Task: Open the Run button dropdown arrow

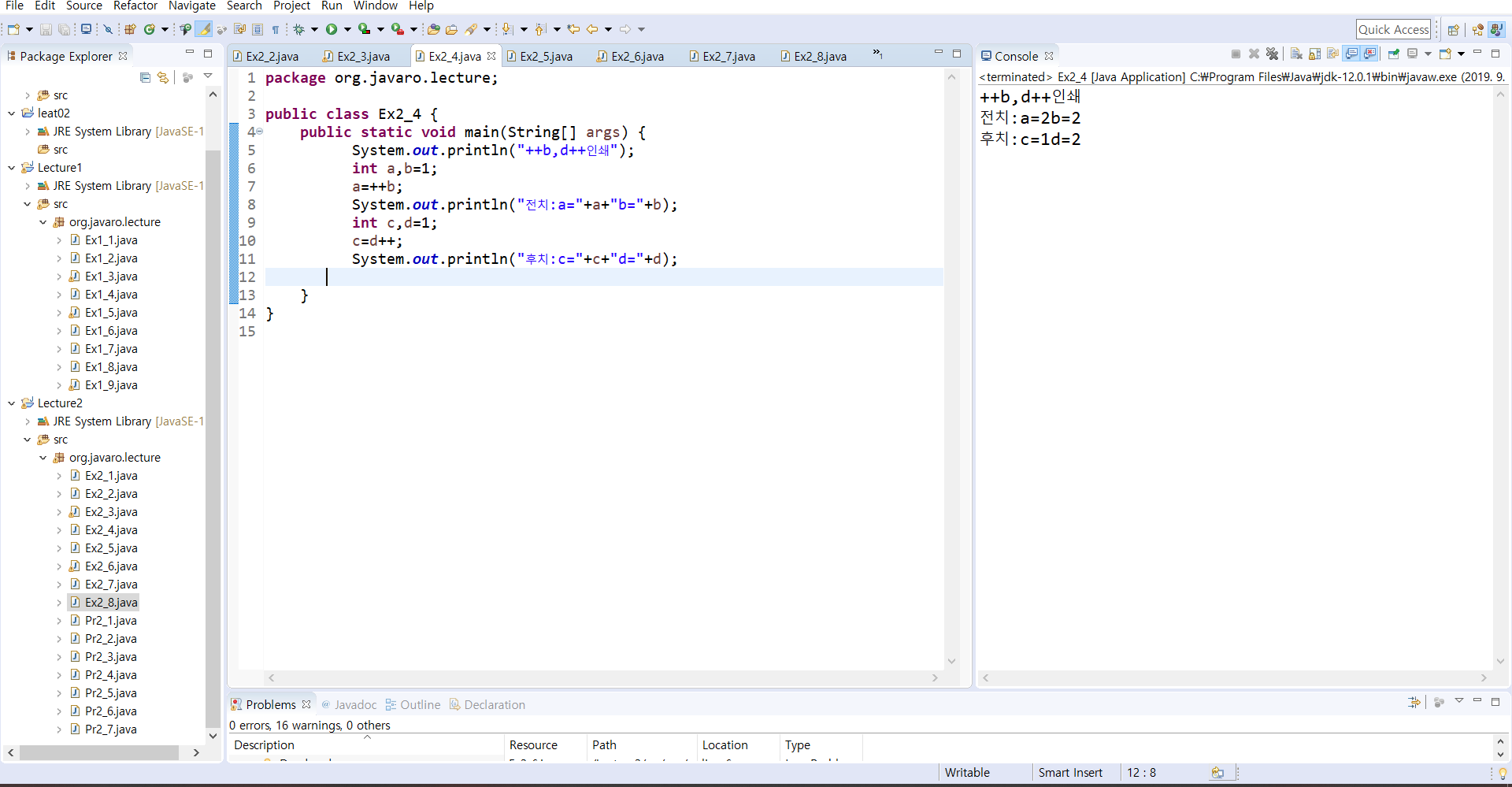Action: (x=347, y=30)
